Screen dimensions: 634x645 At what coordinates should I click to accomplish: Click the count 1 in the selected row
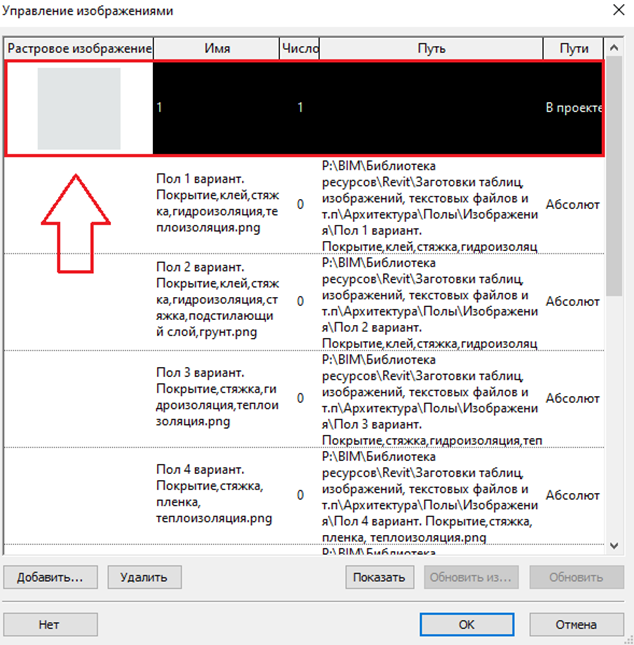(300, 108)
